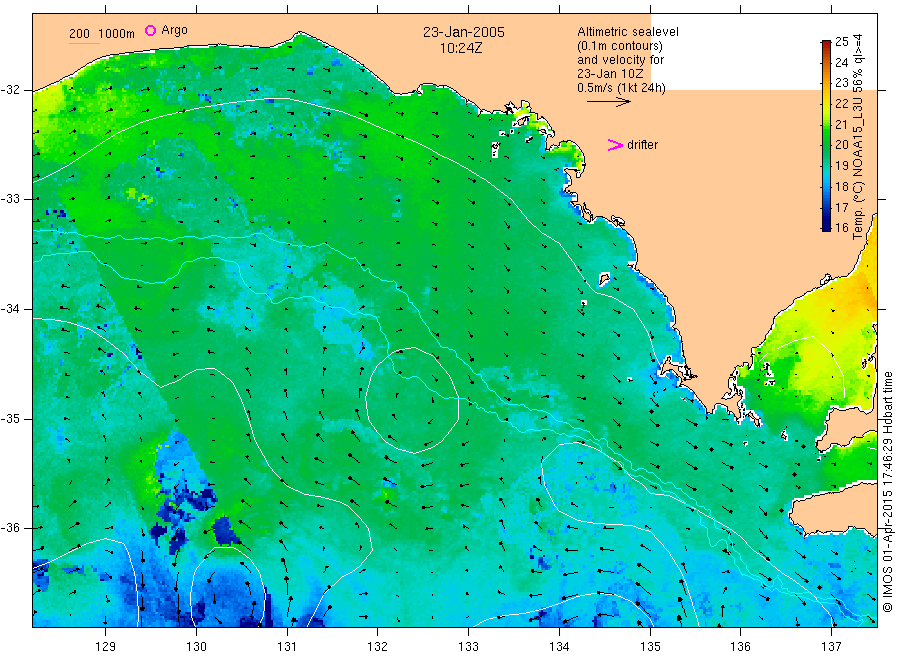Click the colorbar value 20
The height and width of the screenshot is (660, 900).
coord(841,145)
